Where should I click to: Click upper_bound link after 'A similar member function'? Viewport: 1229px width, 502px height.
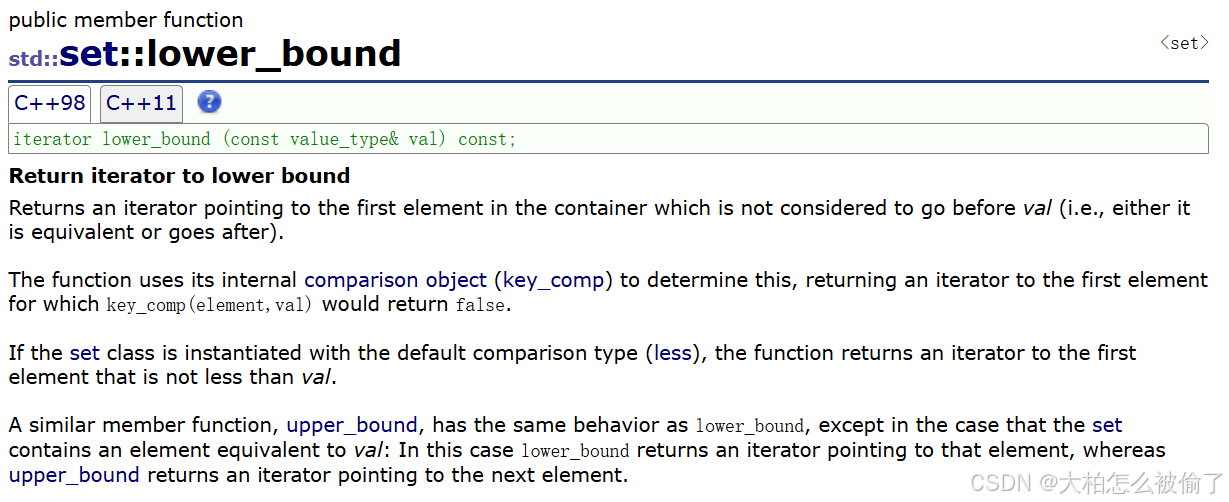click(x=352, y=425)
